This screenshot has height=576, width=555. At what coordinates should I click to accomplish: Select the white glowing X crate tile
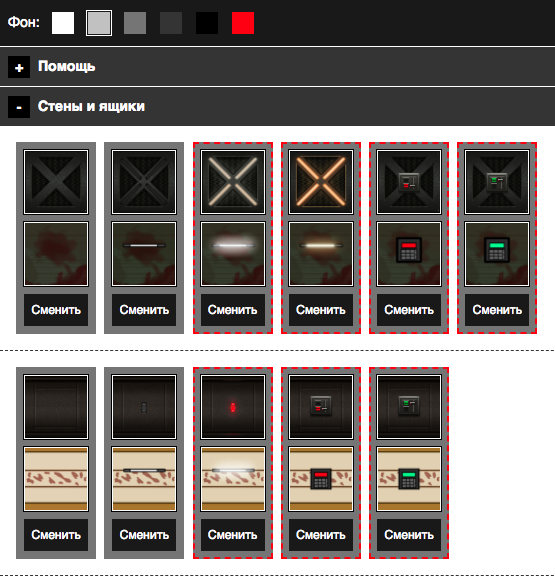click(233, 182)
